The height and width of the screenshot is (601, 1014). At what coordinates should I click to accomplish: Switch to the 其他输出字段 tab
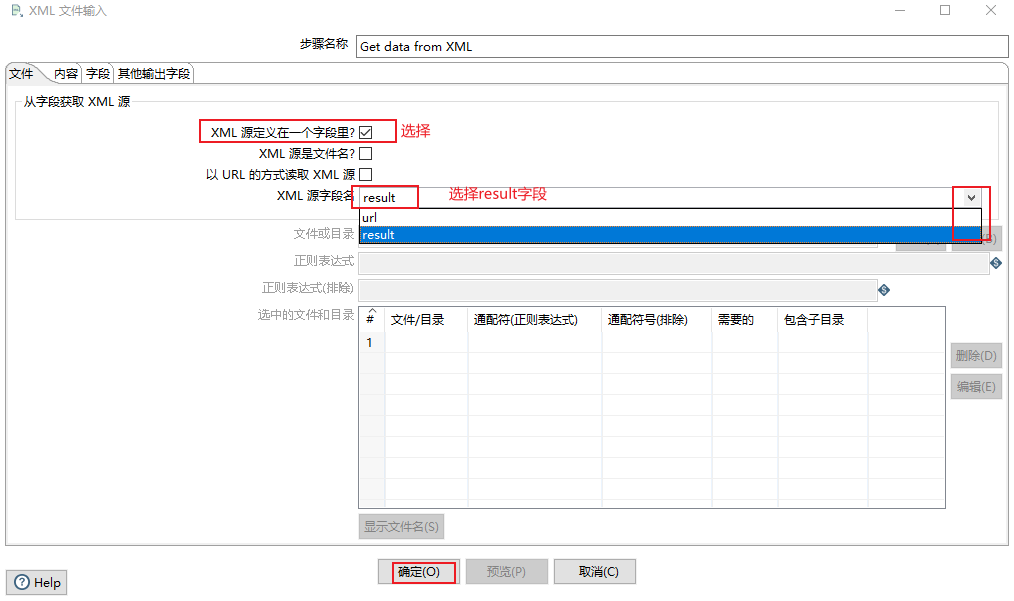[153, 73]
